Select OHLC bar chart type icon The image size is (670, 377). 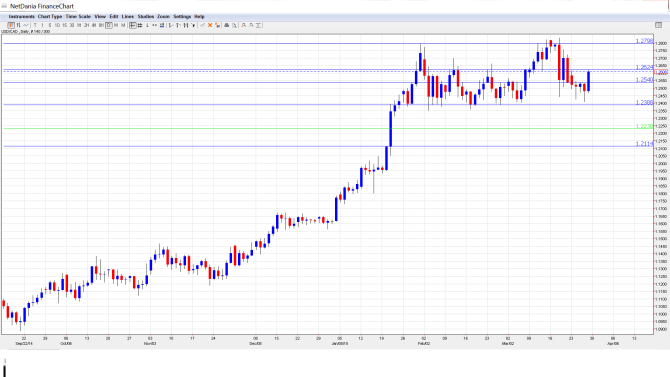click(x=18, y=26)
